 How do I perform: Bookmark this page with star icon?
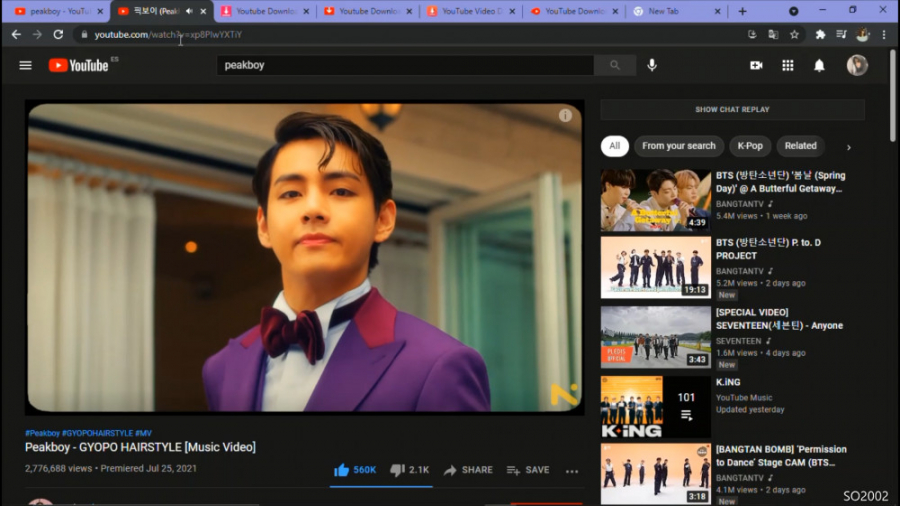coord(794,34)
